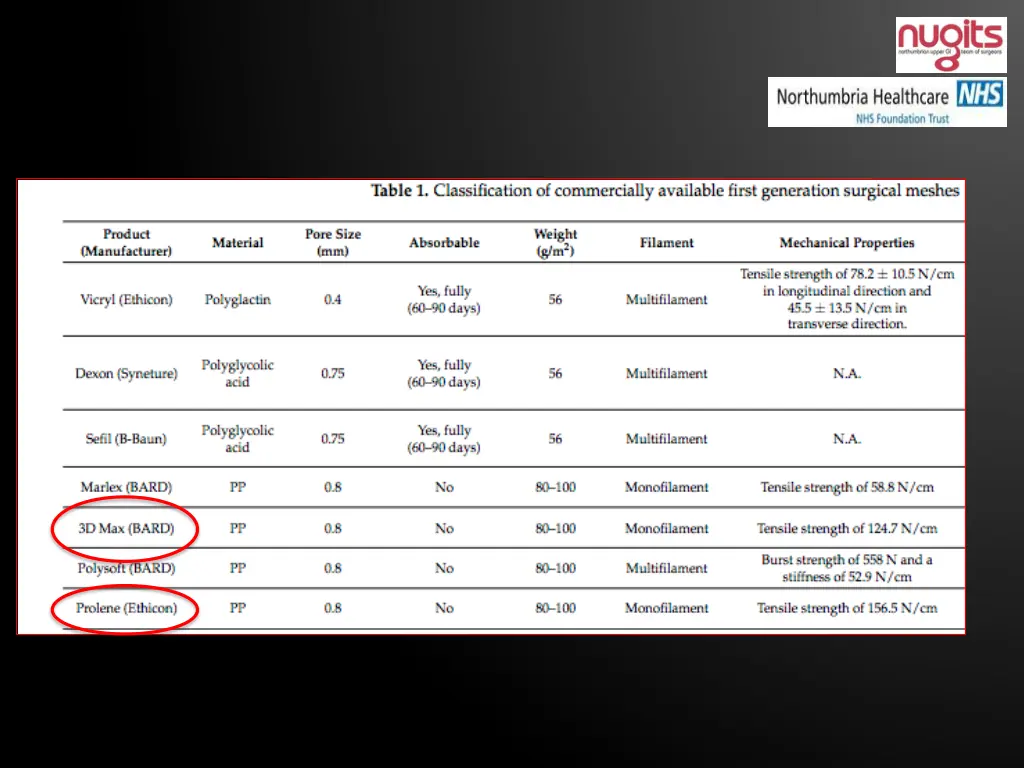Click '80–100' in the Prolene row
The image size is (1024, 768).
(x=555, y=607)
